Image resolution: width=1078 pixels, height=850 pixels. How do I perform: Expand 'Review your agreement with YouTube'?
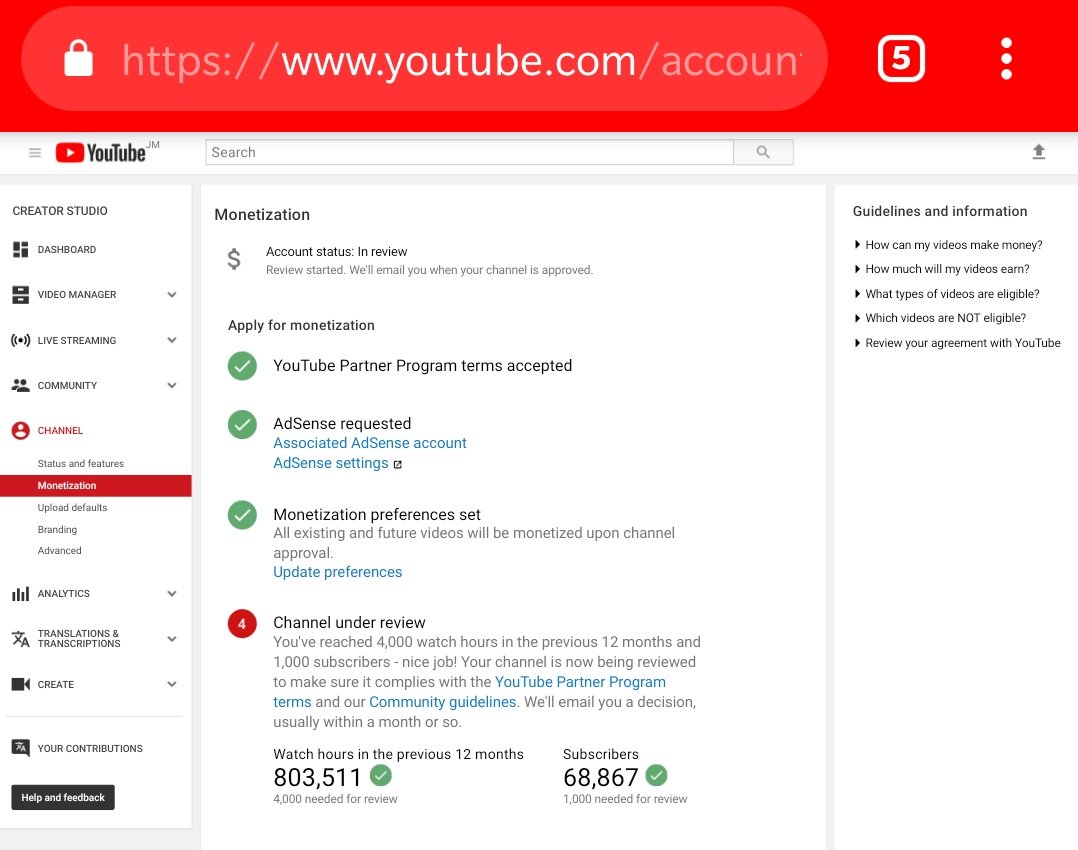pos(957,342)
